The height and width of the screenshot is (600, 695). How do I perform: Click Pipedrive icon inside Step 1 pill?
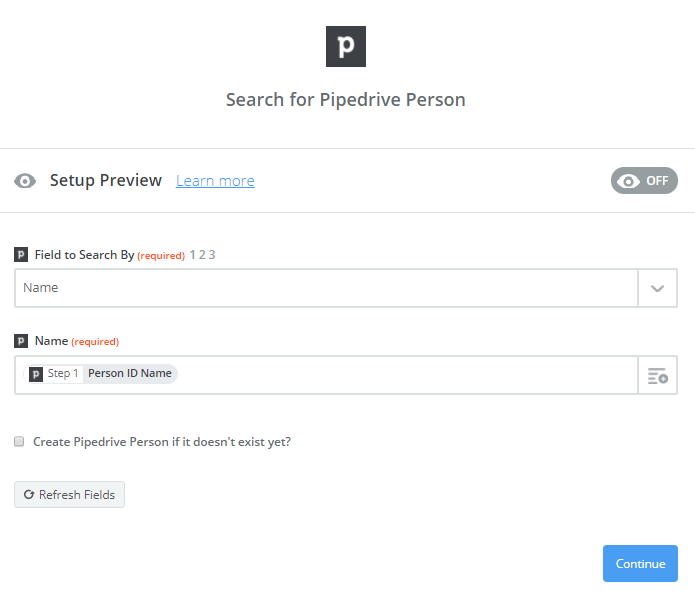[36, 374]
